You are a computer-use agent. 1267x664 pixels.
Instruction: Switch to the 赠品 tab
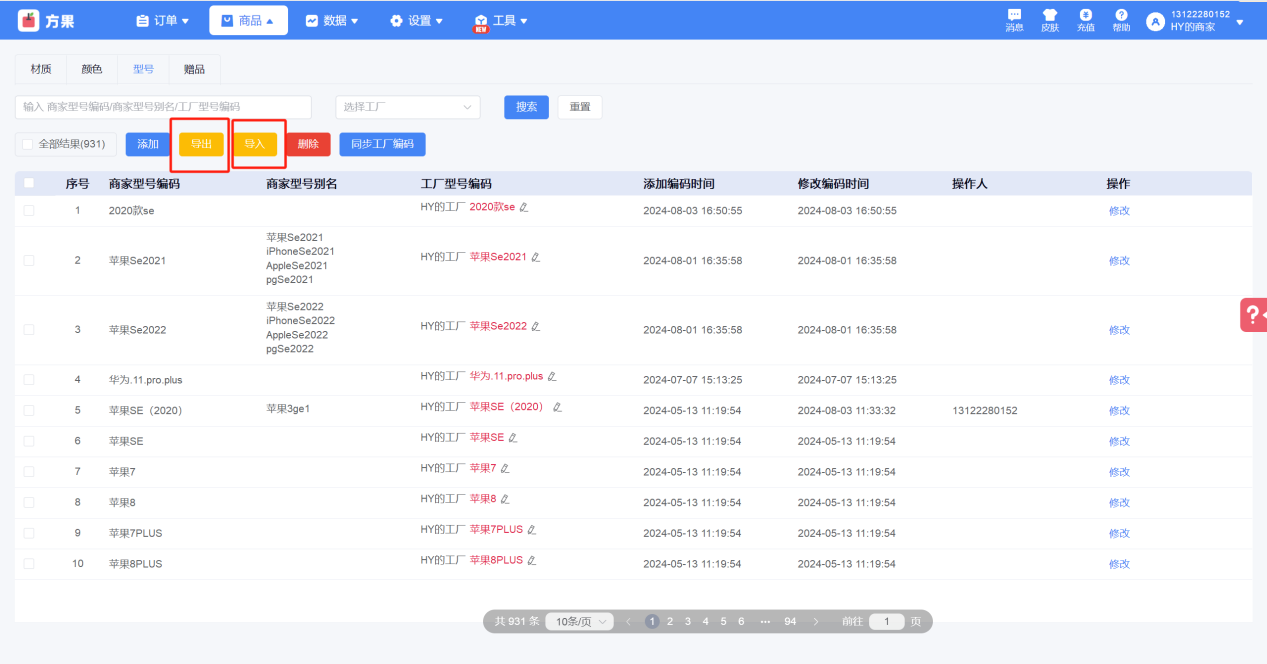click(x=194, y=69)
